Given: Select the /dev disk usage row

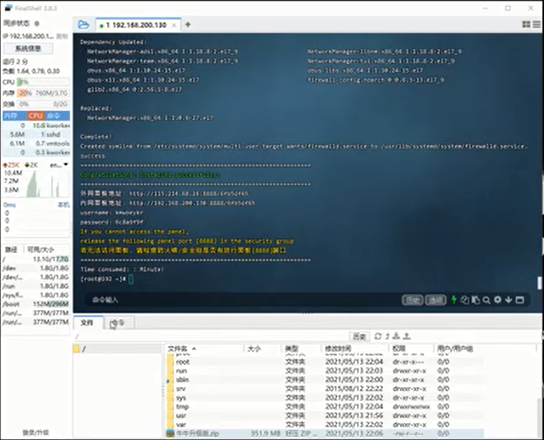Looking at the screenshot, I should [x=35, y=268].
